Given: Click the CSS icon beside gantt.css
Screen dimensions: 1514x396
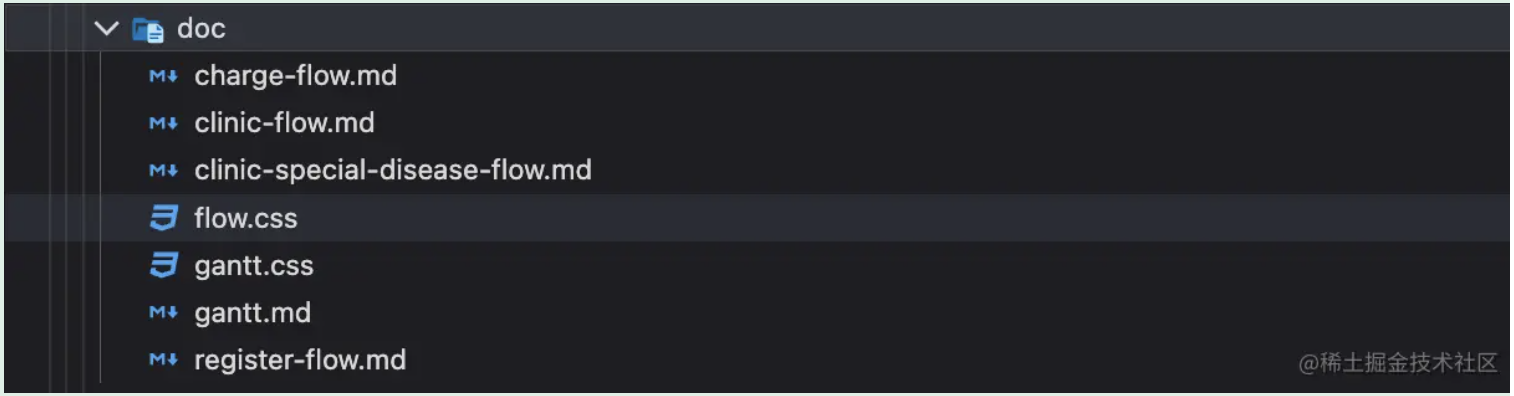Looking at the screenshot, I should click(x=163, y=266).
